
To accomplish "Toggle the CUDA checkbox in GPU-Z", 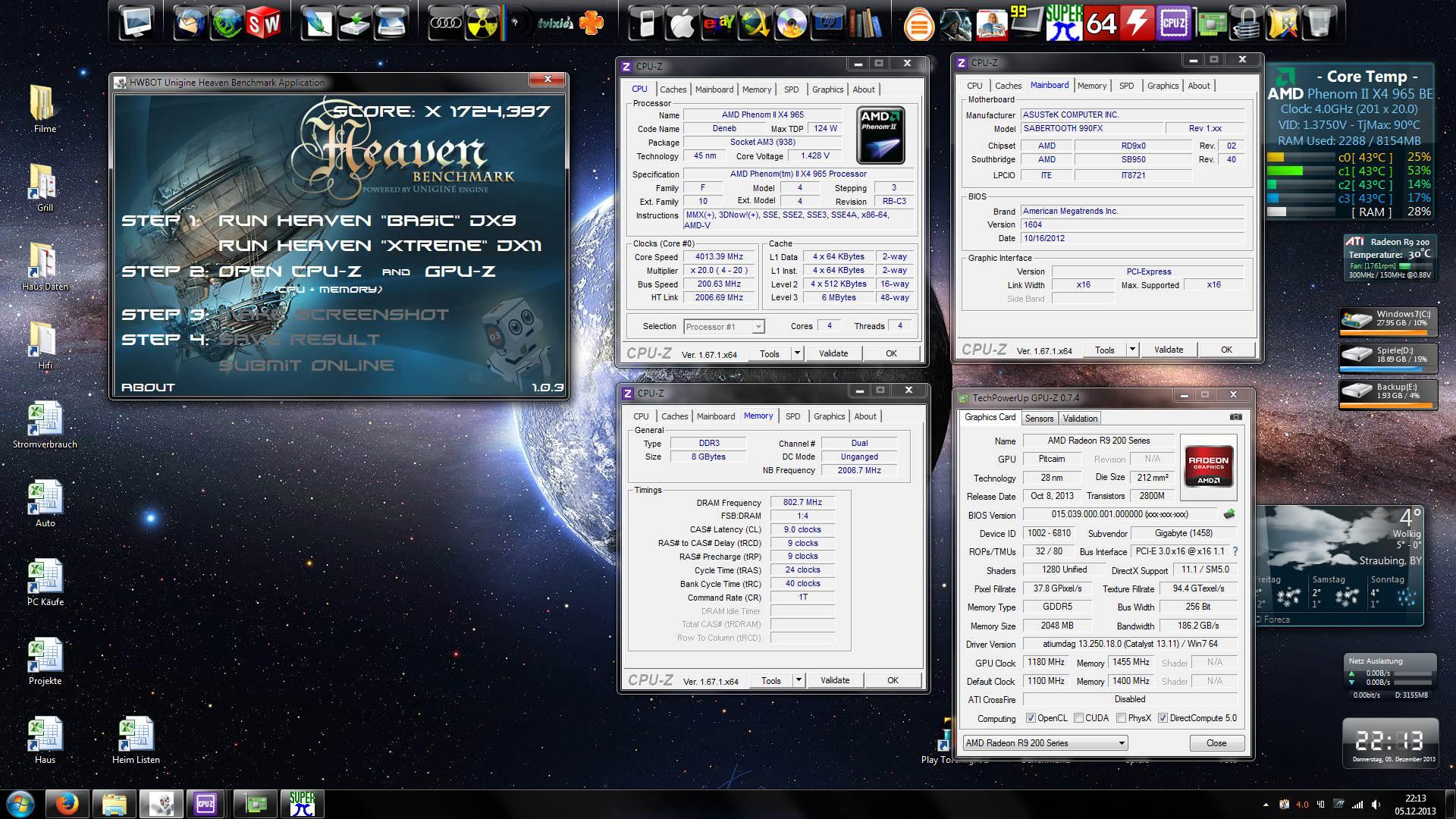I will [x=1078, y=718].
